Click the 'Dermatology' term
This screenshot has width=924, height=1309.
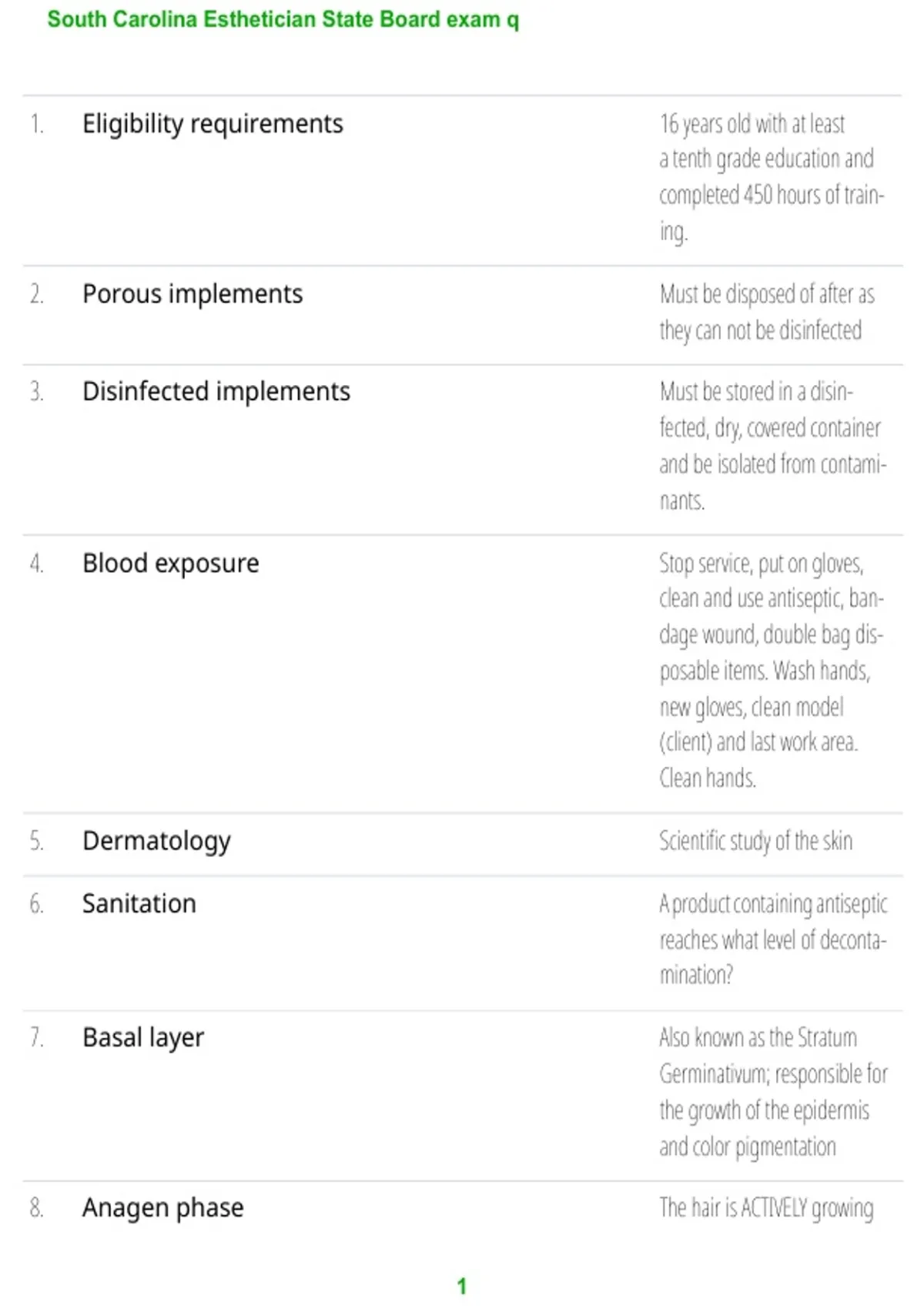click(x=156, y=842)
